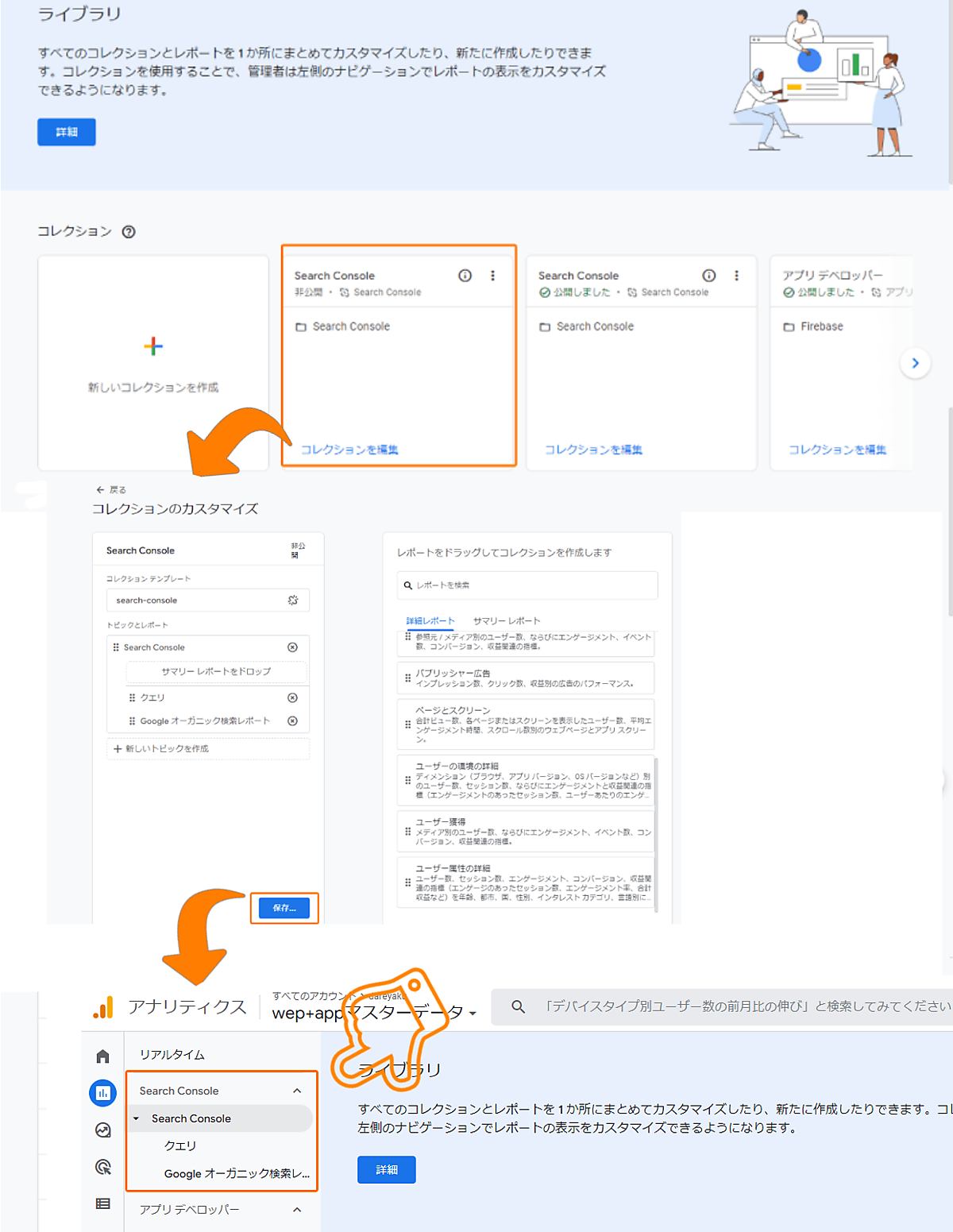Switch to the サマリー レポート tab
953x1232 pixels.
coord(507,621)
